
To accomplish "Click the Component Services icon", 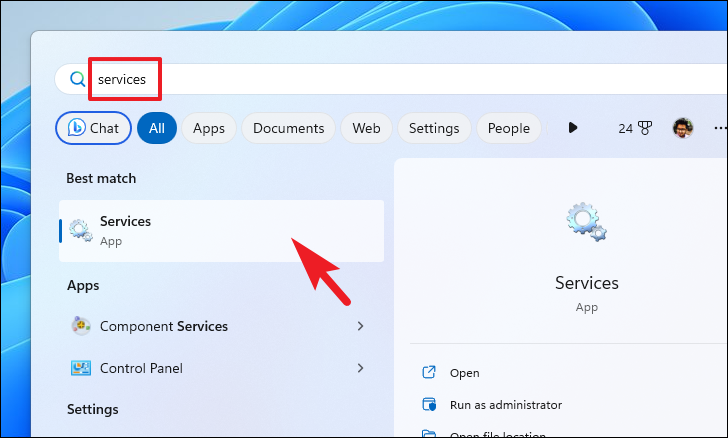I will [x=81, y=326].
